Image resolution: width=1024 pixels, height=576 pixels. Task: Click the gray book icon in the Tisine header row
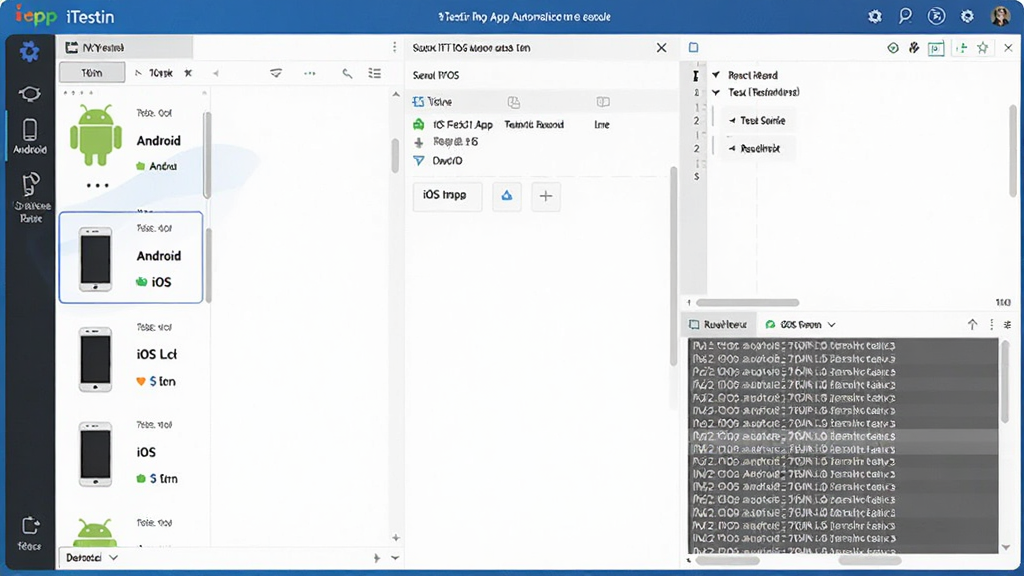[603, 102]
